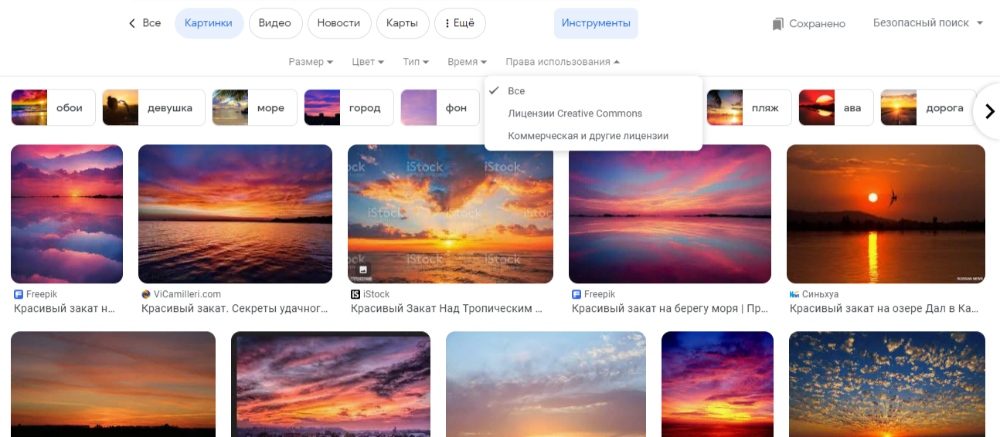Open the pale blue sky sunset image
This screenshot has width=1000, height=437.
(546, 384)
